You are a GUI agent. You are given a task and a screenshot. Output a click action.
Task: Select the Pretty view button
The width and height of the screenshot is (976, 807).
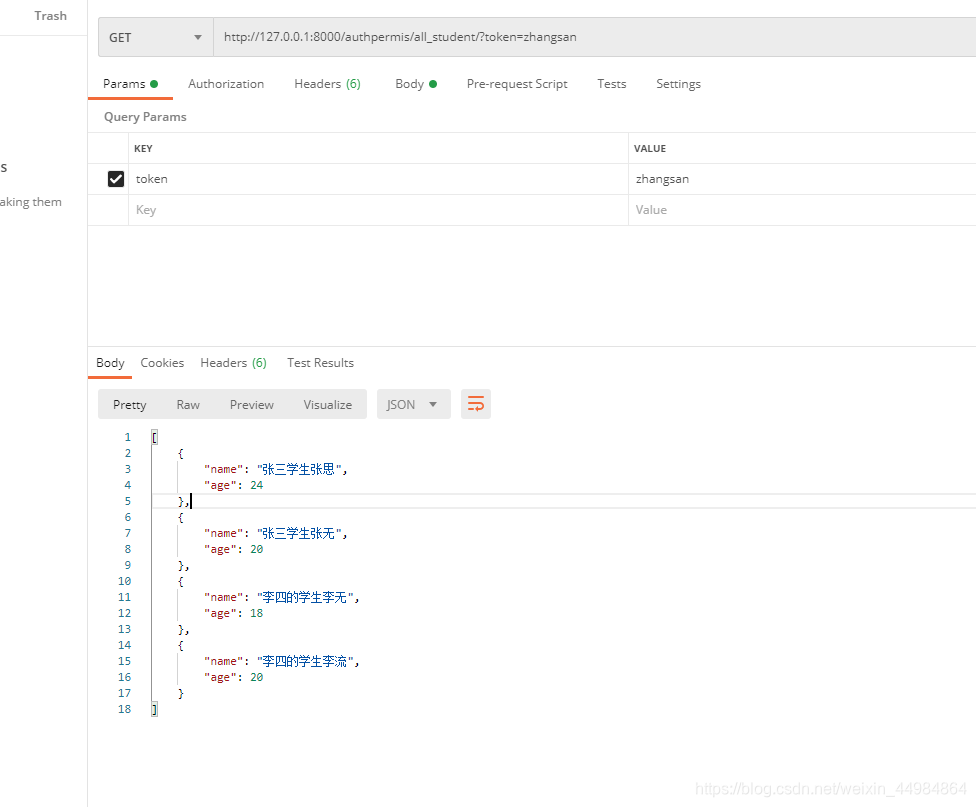point(129,405)
